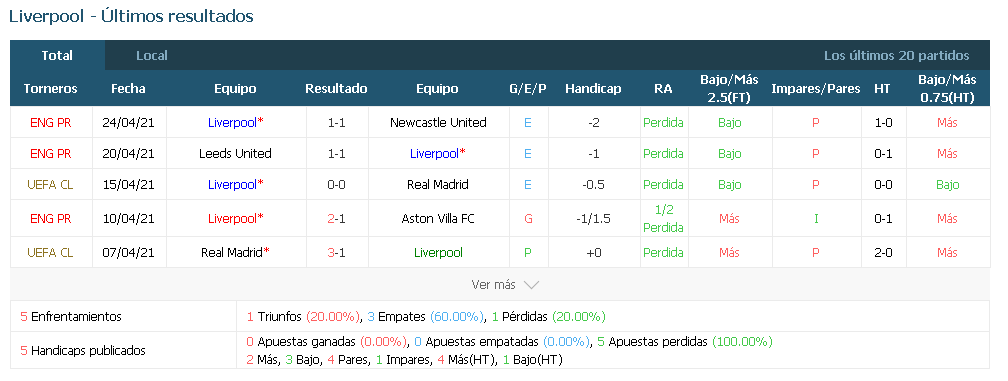
Task: Click the Handicap column header
Action: point(593,89)
